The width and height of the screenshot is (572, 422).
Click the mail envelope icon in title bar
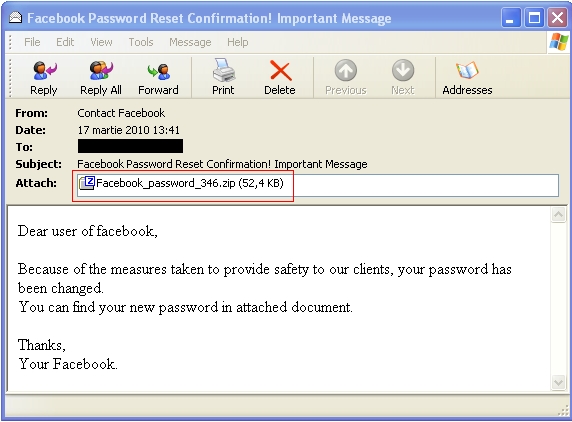pos(15,18)
